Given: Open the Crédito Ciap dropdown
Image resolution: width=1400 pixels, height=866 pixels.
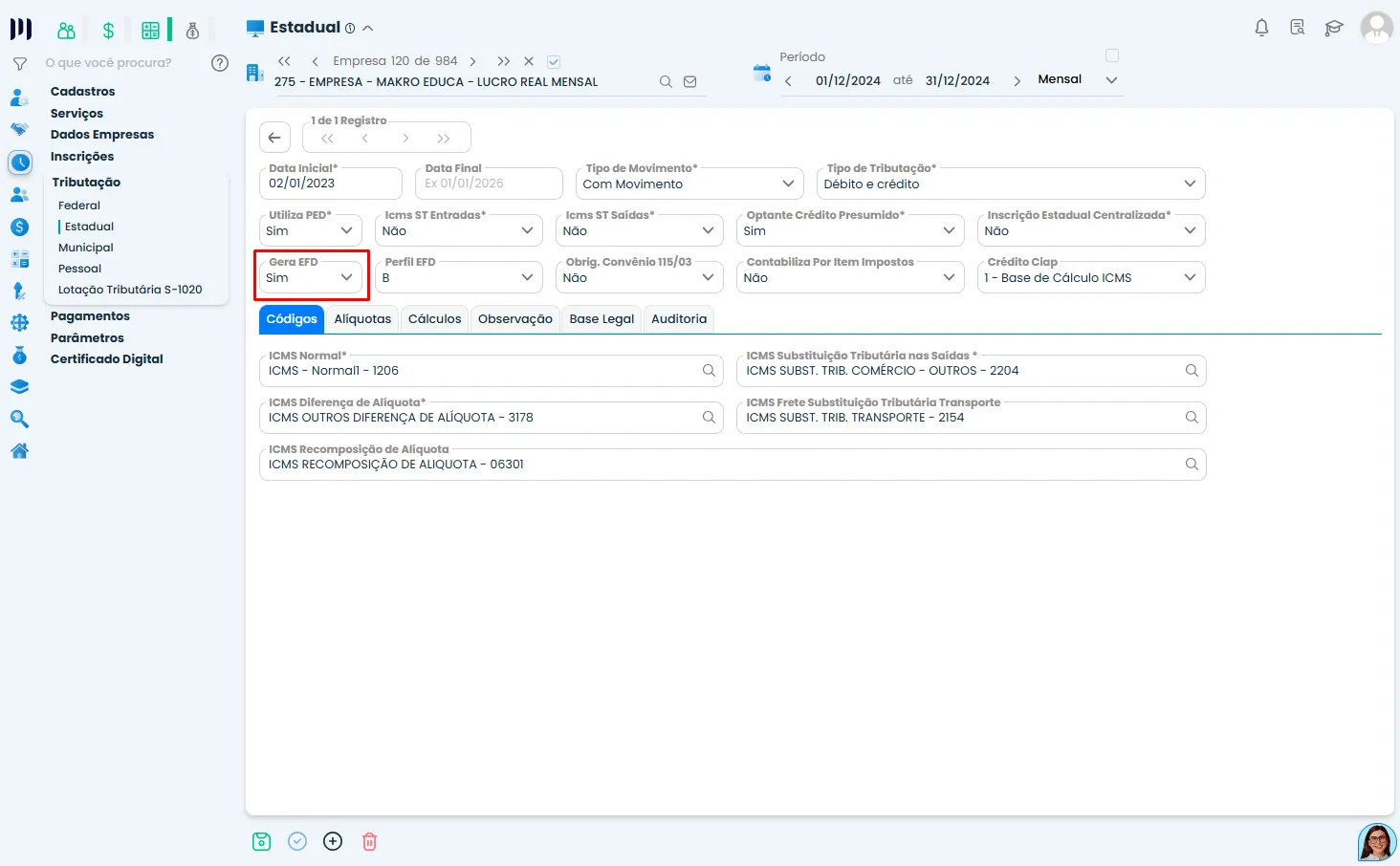Looking at the screenshot, I should 1091,277.
